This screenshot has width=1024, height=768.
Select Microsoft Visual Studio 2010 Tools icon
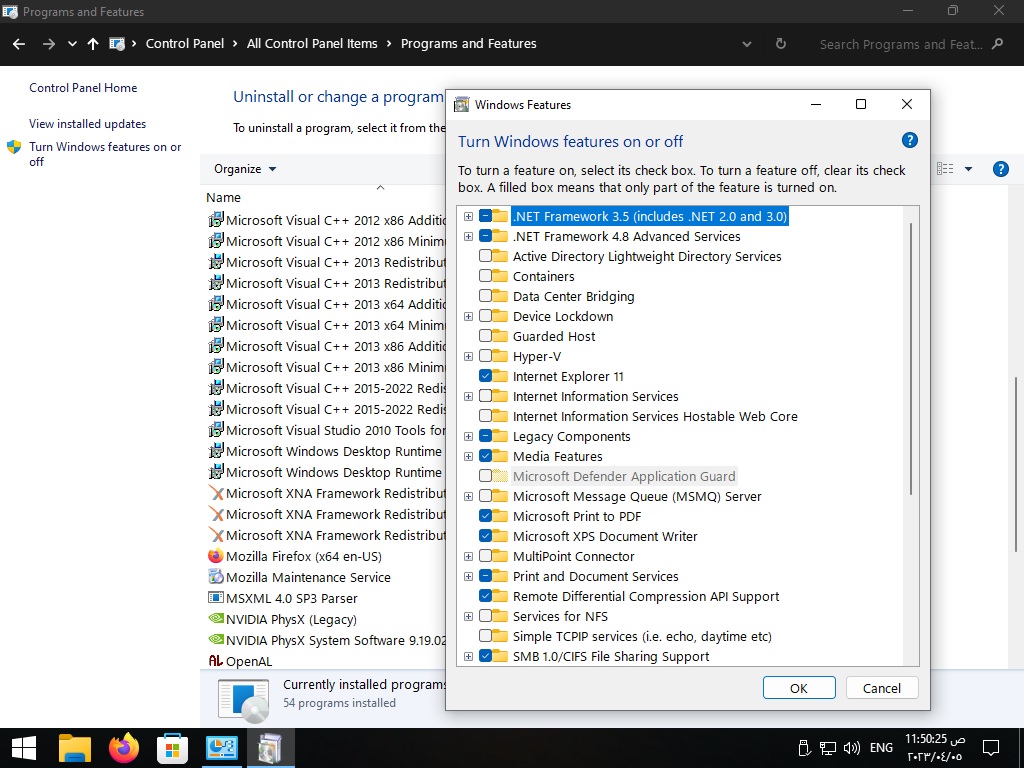(x=216, y=430)
